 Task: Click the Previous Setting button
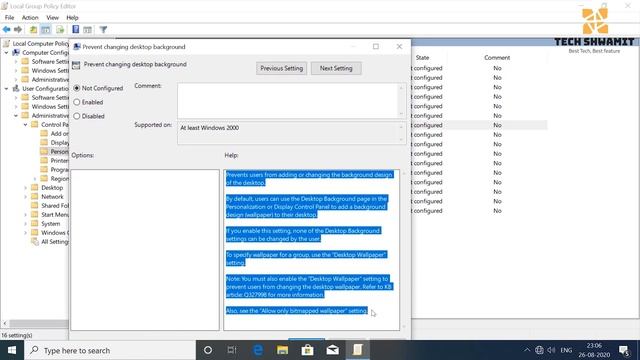pos(282,68)
